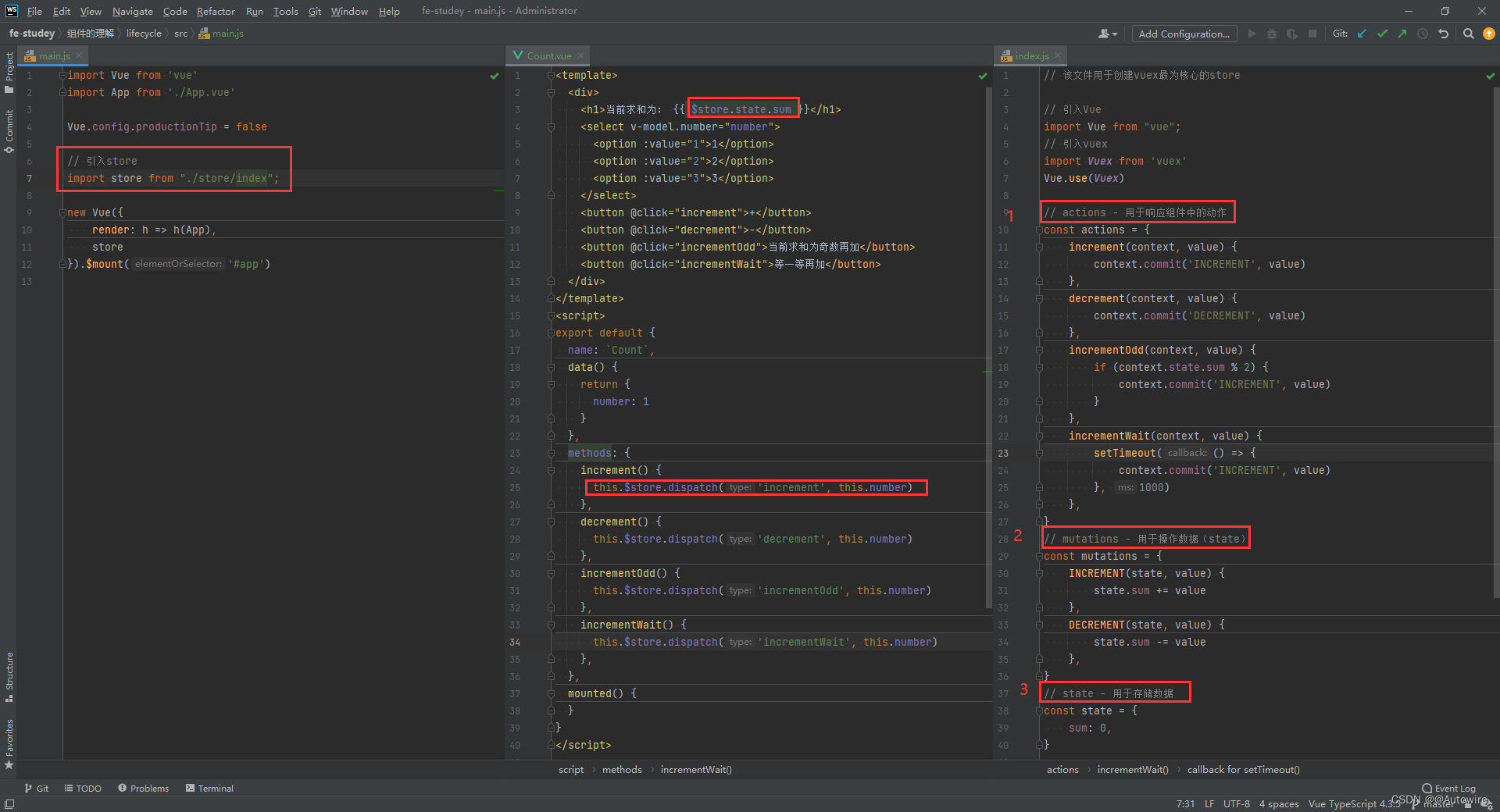Image resolution: width=1500 pixels, height=812 pixels.
Task: Open the Structure tool window
Action: [x=9, y=676]
